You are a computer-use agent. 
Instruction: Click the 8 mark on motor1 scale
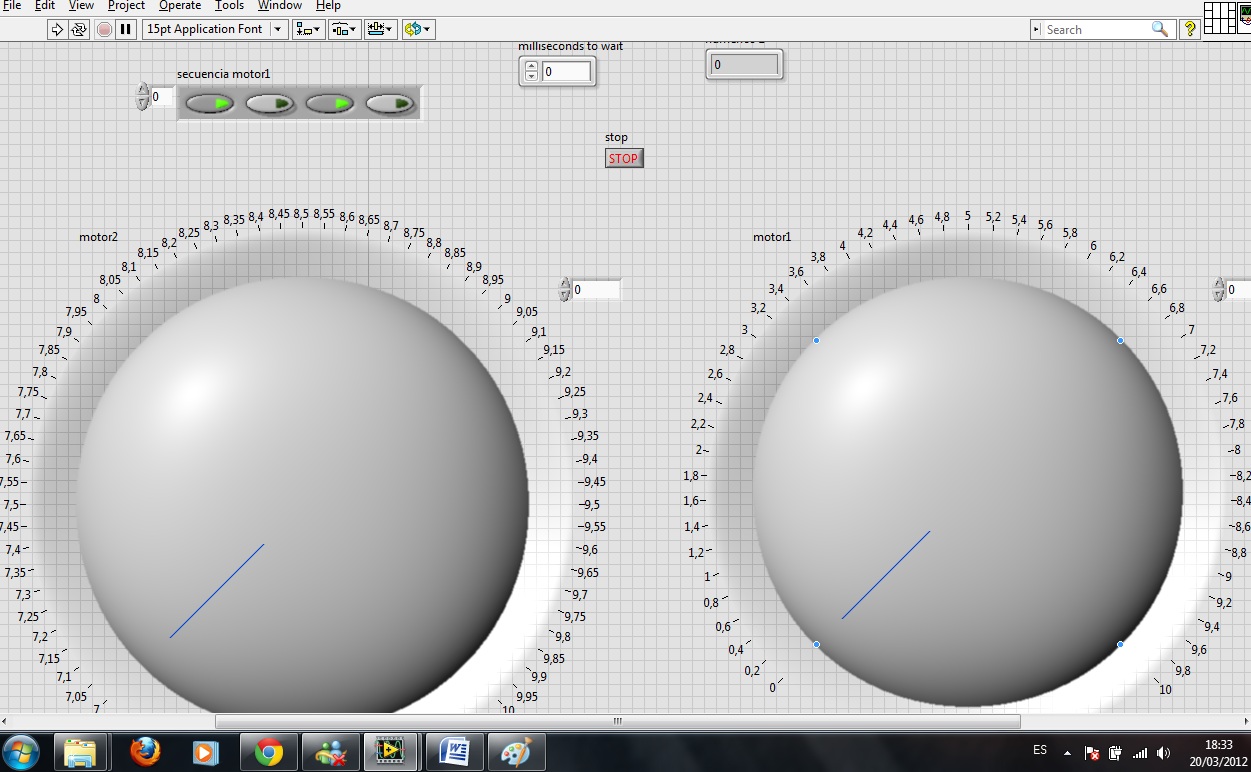click(1237, 450)
